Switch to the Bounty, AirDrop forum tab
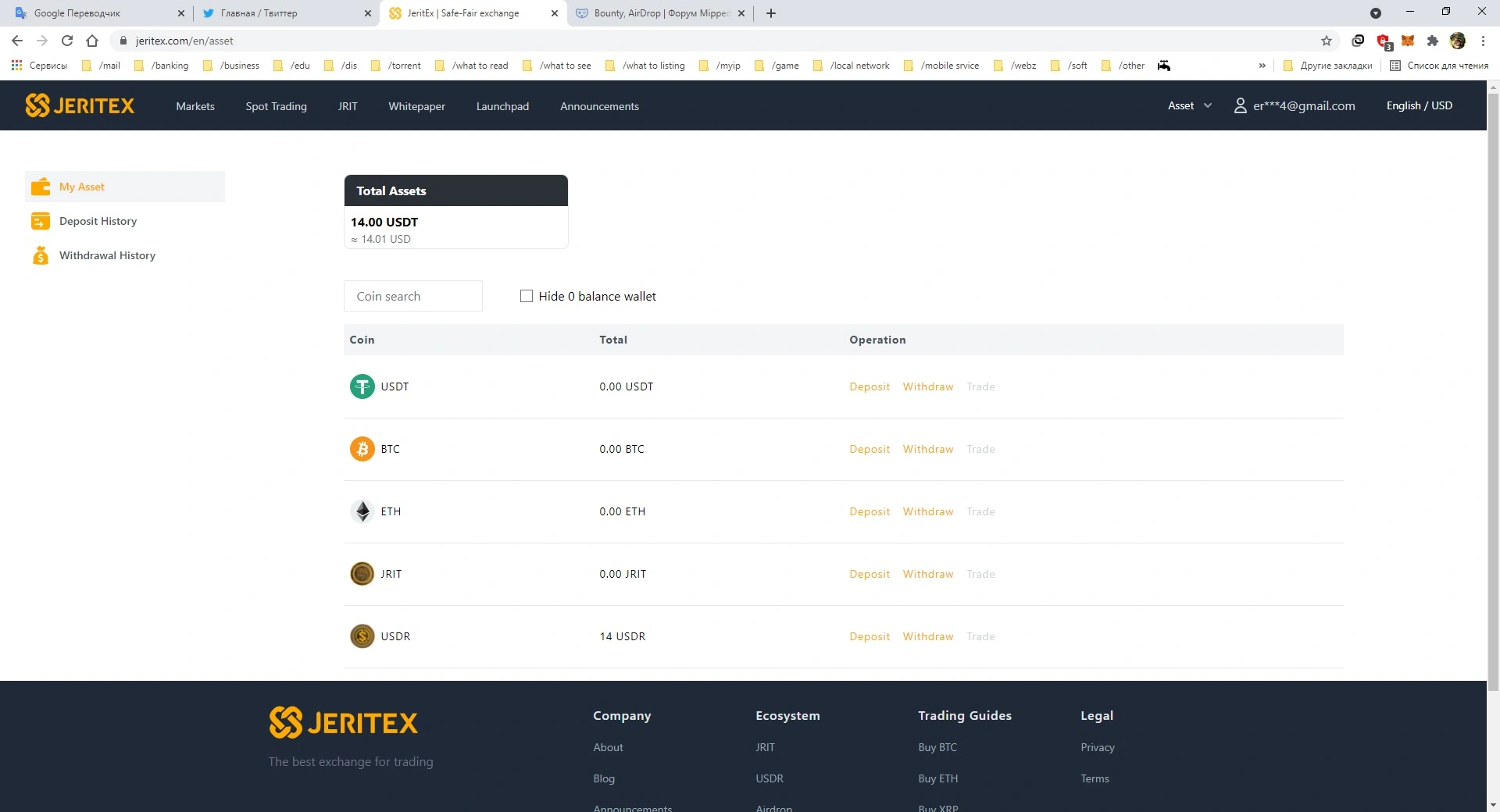 (660, 13)
